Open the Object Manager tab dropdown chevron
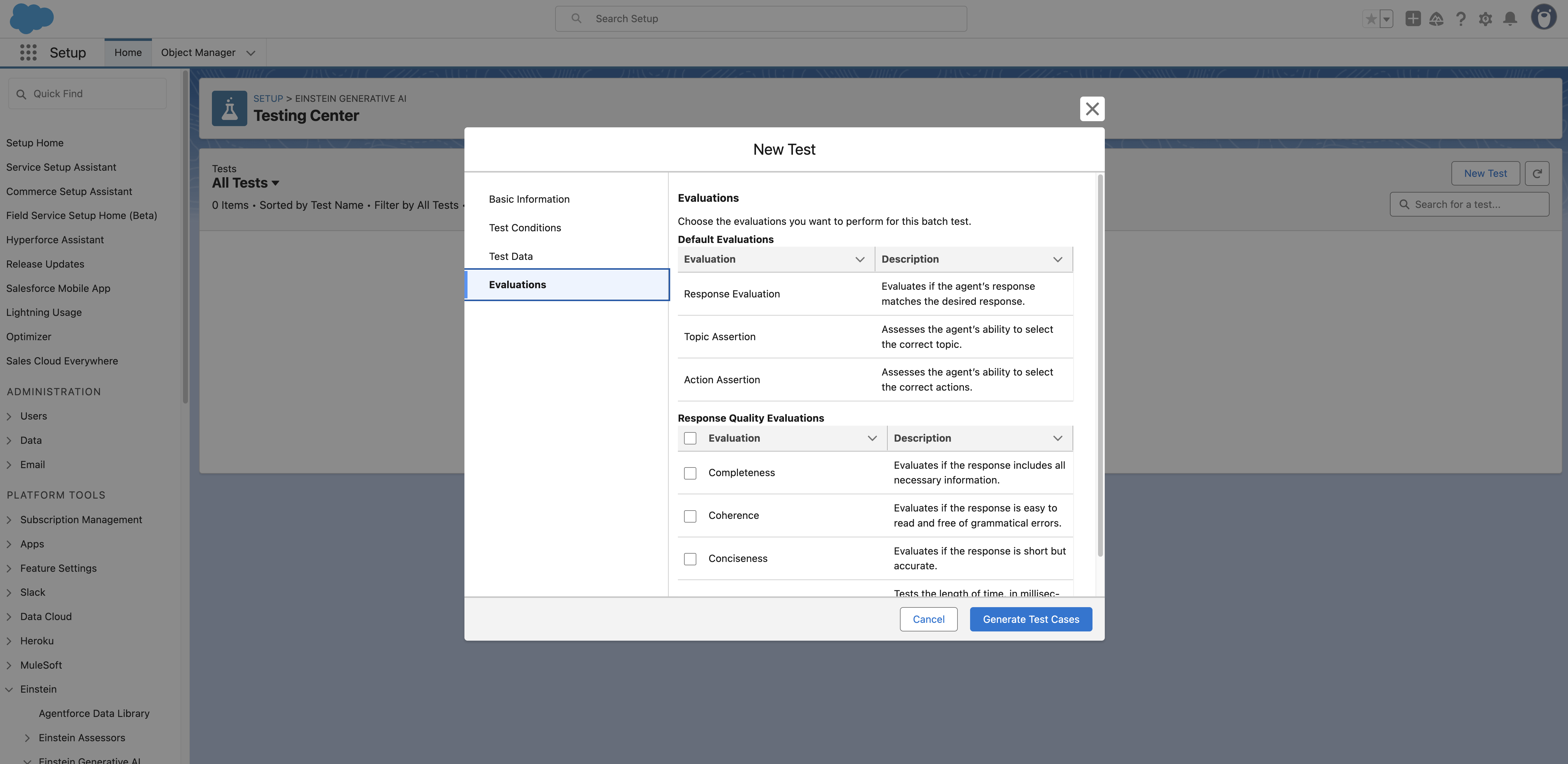The image size is (1568, 764). [251, 53]
